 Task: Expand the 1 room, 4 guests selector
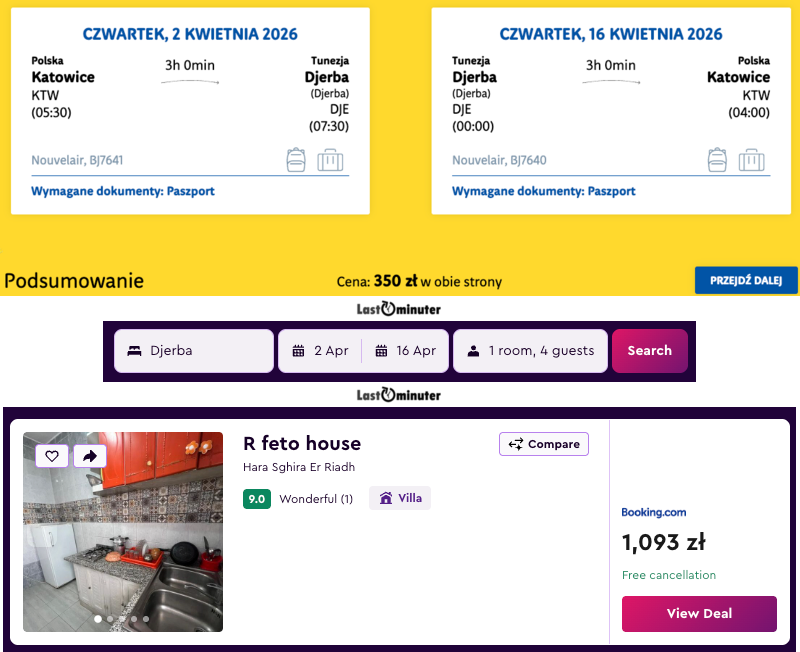pyautogui.click(x=530, y=351)
